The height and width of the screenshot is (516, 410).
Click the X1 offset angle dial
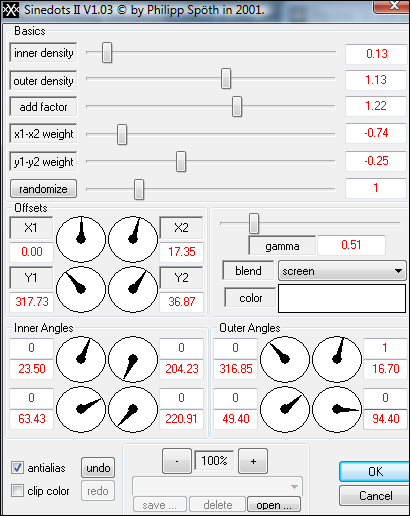pos(81,239)
